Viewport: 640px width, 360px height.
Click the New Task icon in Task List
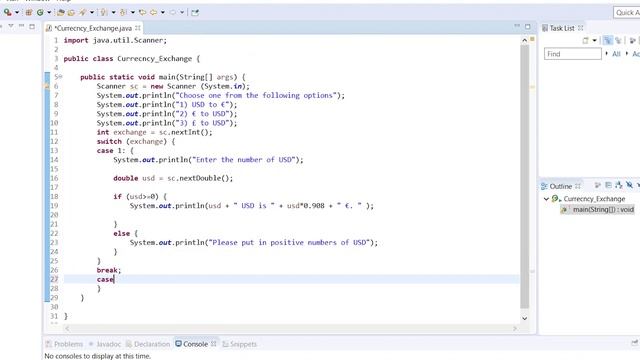click(x=586, y=40)
